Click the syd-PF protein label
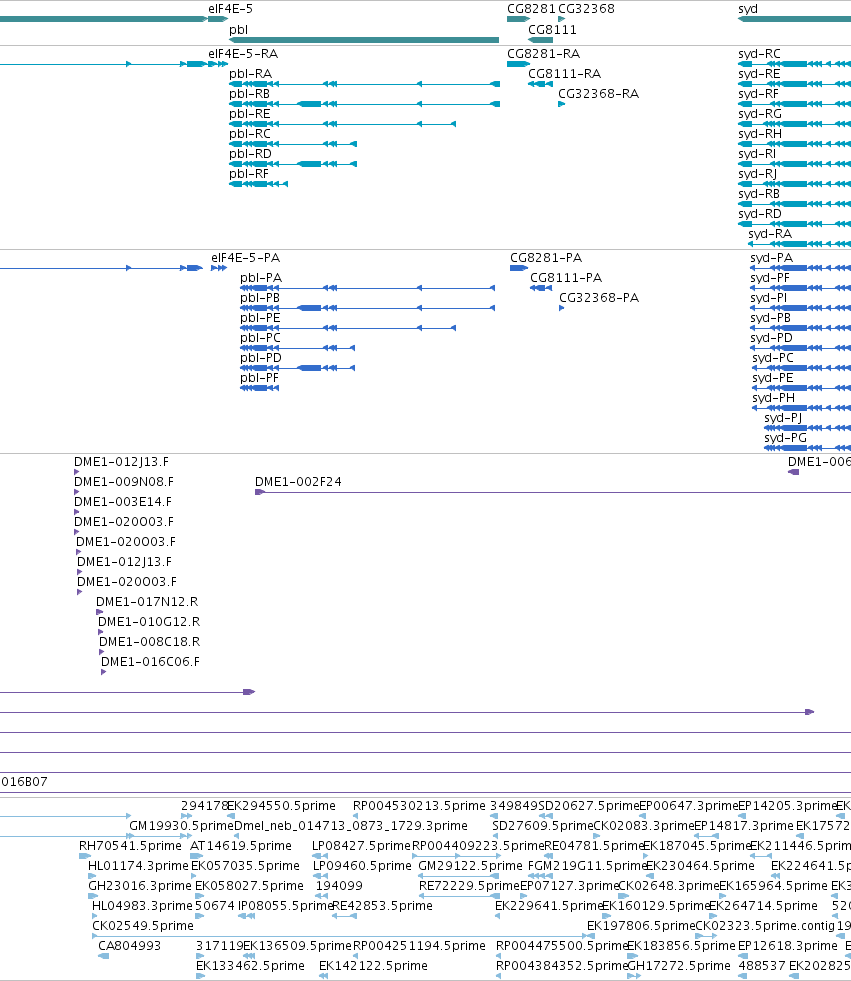 770,278
